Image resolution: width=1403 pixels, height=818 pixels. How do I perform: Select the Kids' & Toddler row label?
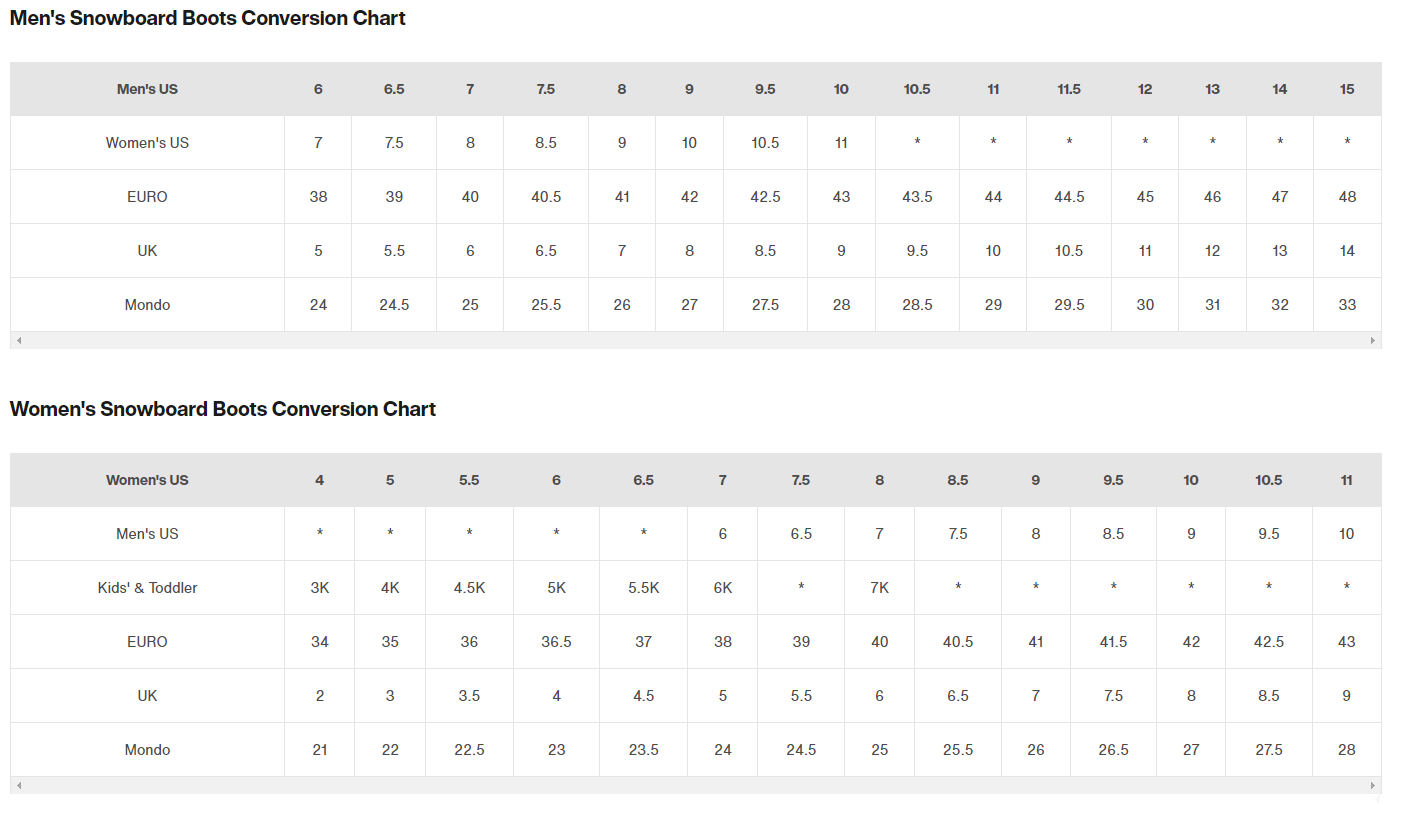click(147, 588)
